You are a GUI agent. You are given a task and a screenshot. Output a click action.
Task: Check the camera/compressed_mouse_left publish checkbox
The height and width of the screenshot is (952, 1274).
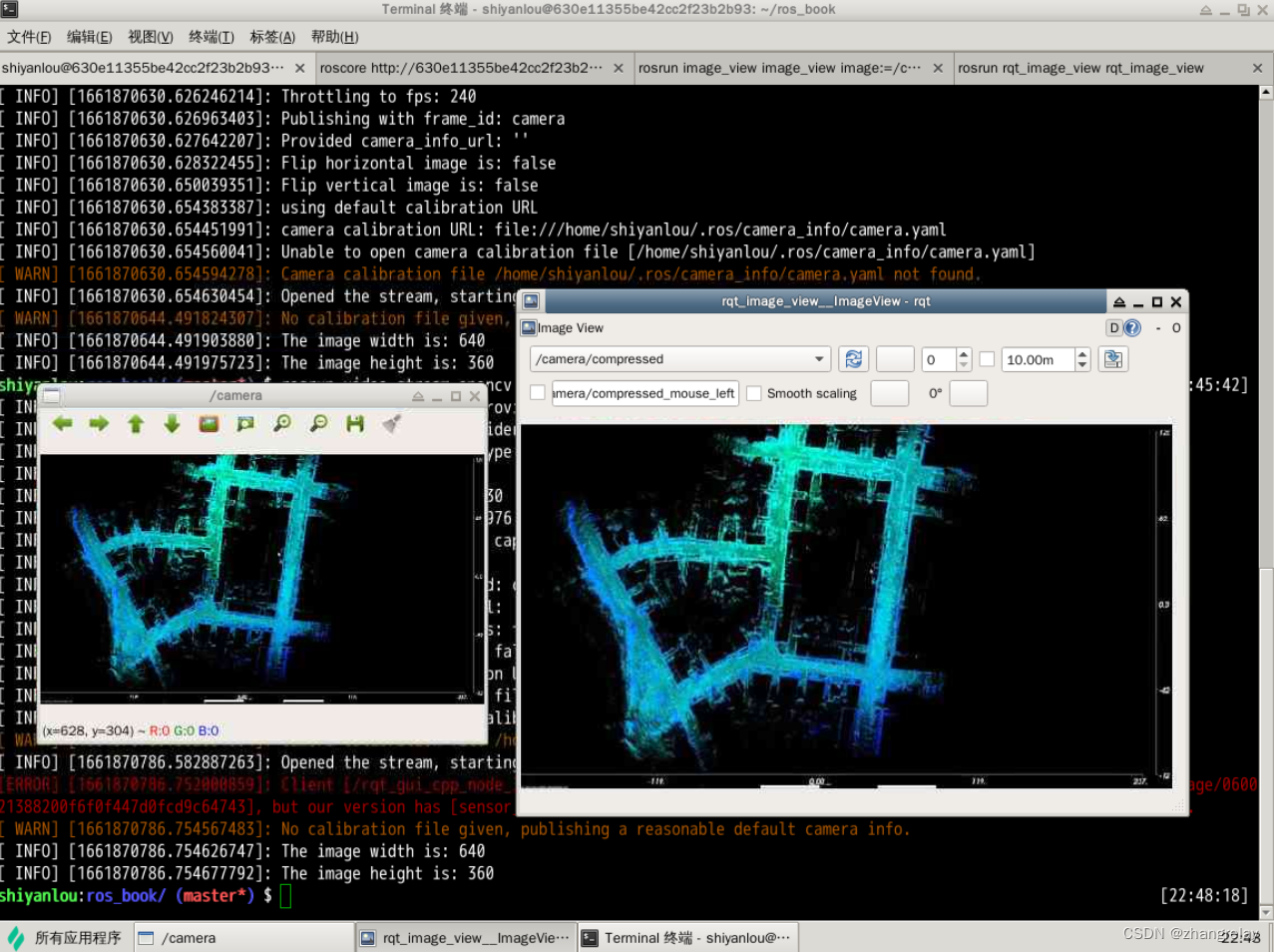(x=538, y=393)
